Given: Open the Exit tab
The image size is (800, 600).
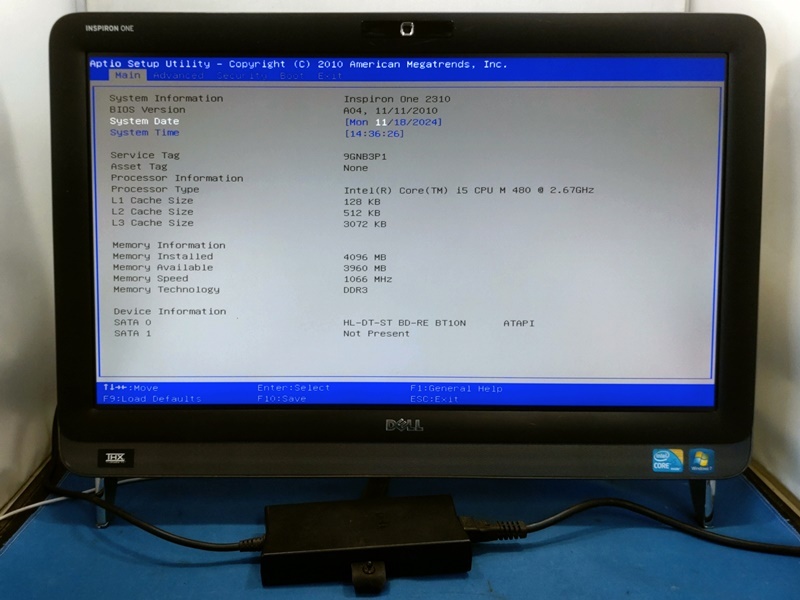Looking at the screenshot, I should coord(330,76).
